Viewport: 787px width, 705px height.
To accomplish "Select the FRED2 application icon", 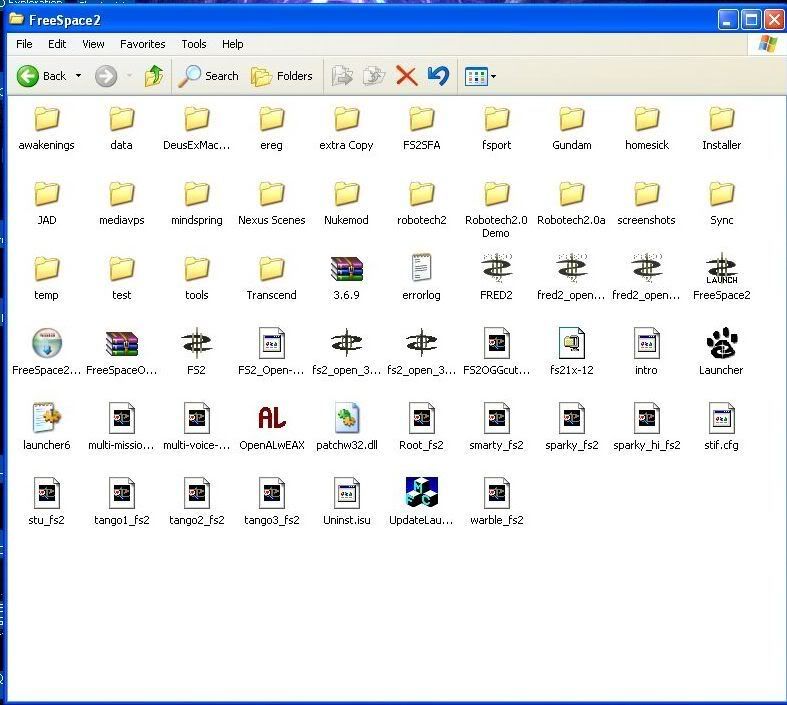I will [496, 278].
